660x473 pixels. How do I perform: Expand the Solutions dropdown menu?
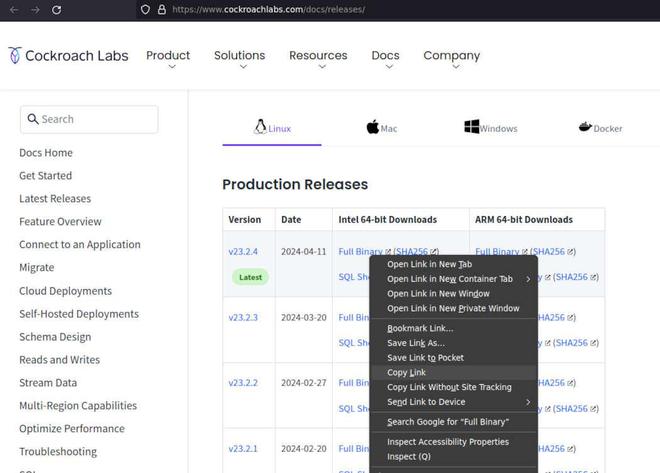(x=239, y=58)
